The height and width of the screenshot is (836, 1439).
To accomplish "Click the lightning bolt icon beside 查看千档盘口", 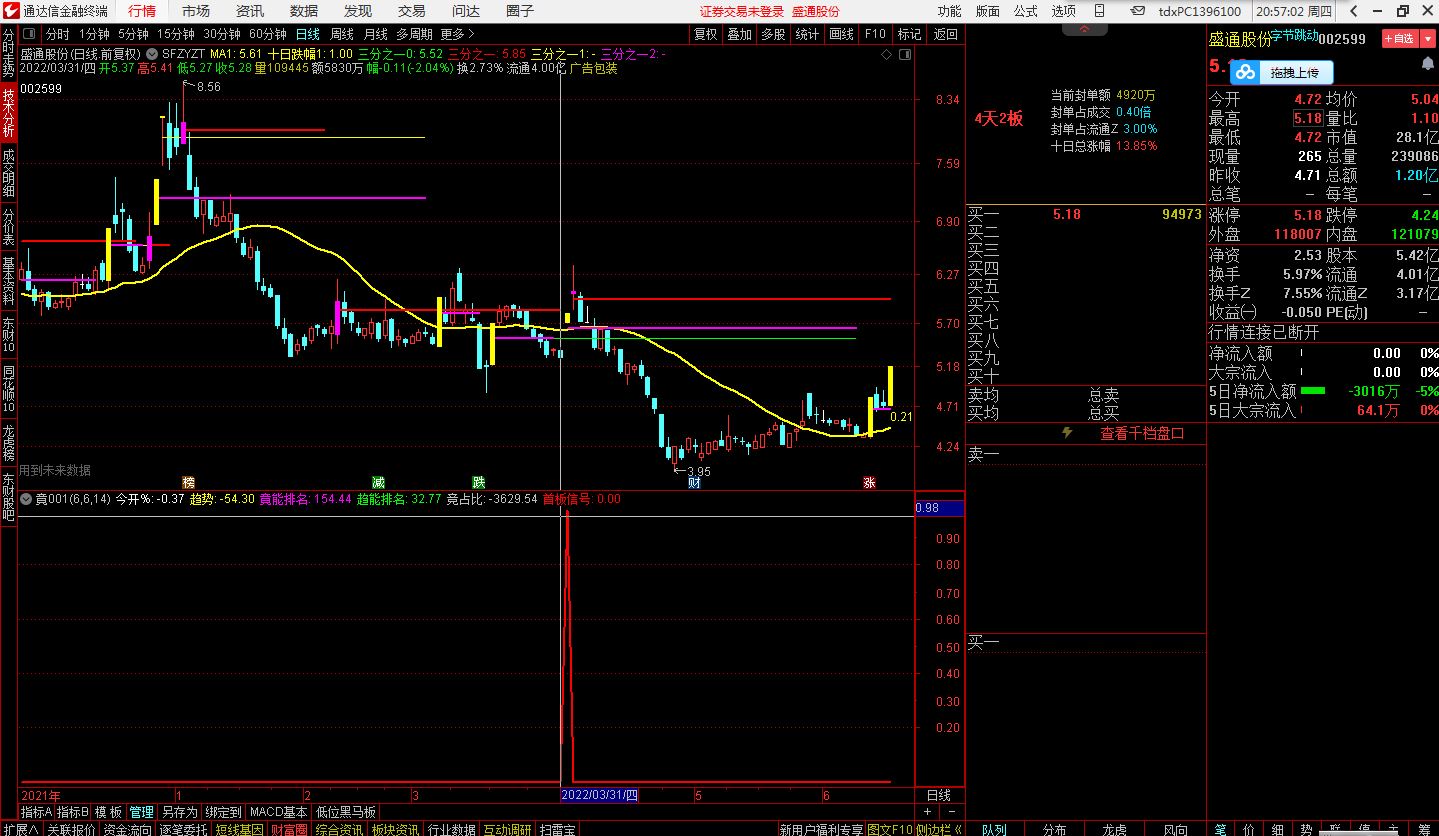I will (x=1067, y=433).
